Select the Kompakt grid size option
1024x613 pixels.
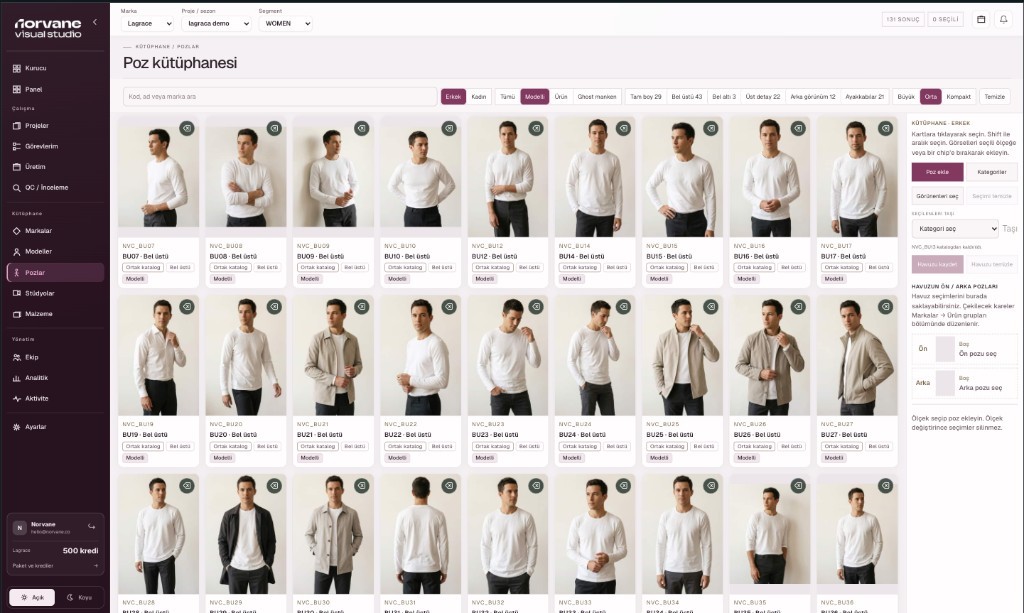[958, 97]
